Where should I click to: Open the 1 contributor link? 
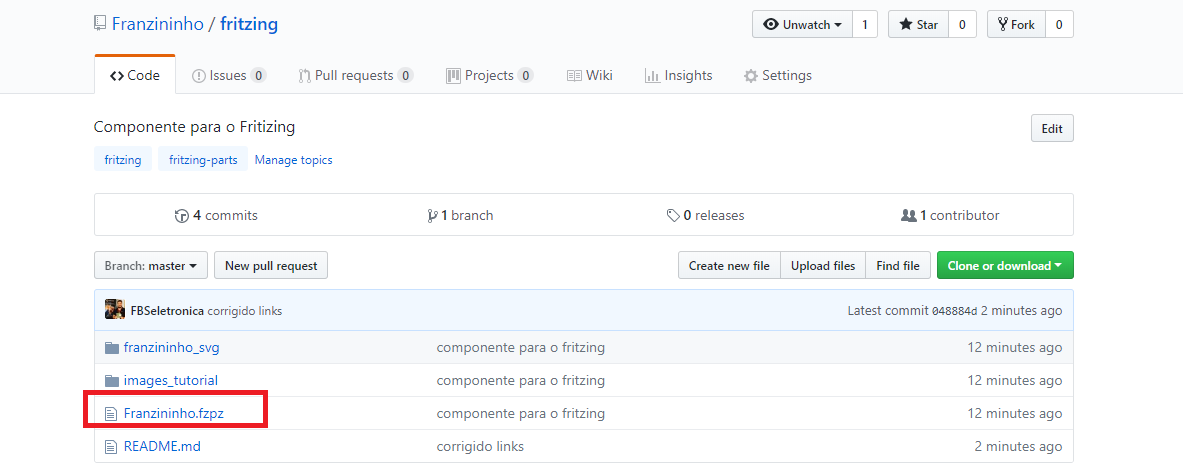[951, 215]
